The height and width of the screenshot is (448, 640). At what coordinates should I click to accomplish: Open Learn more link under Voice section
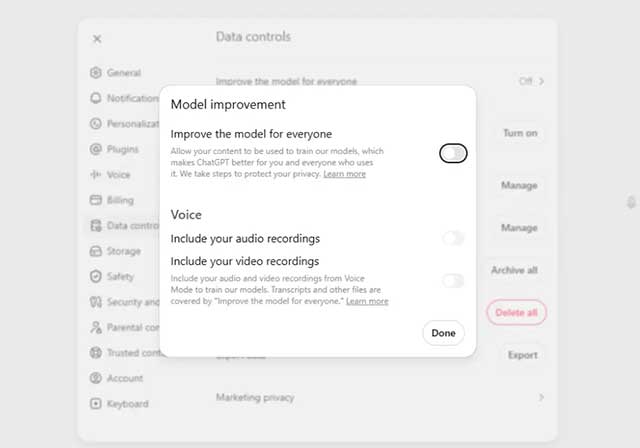click(367, 301)
